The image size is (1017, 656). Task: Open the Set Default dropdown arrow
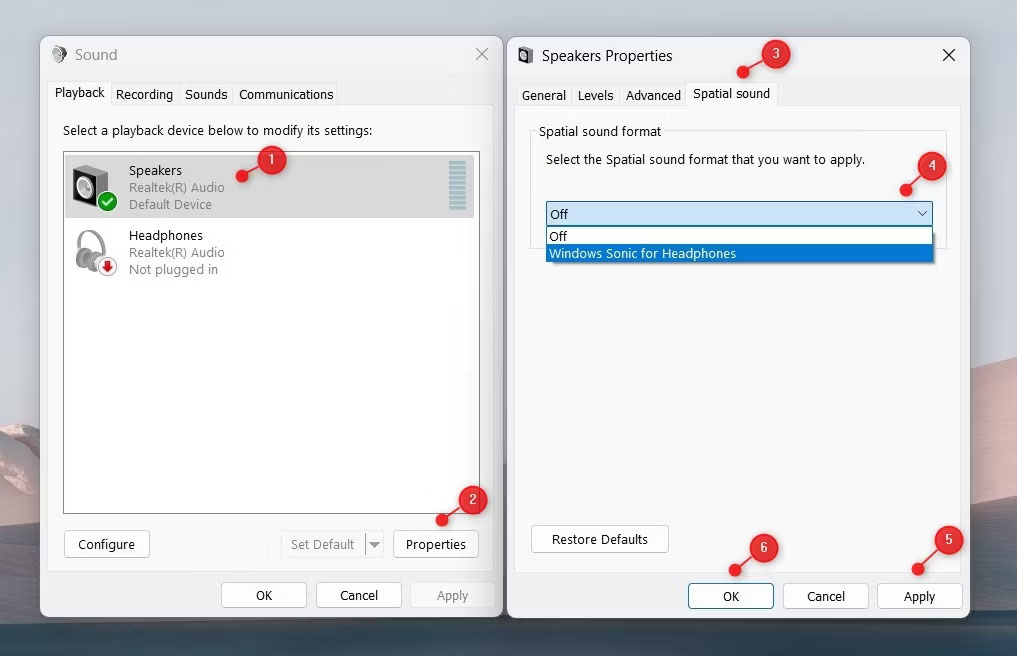click(375, 545)
